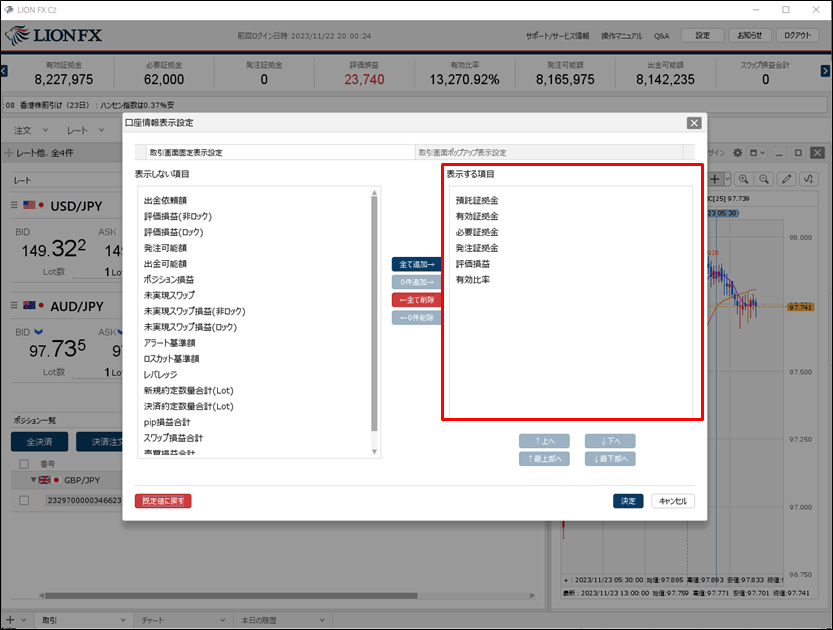
Task: Open 操作マニュアル link
Action: (621, 36)
